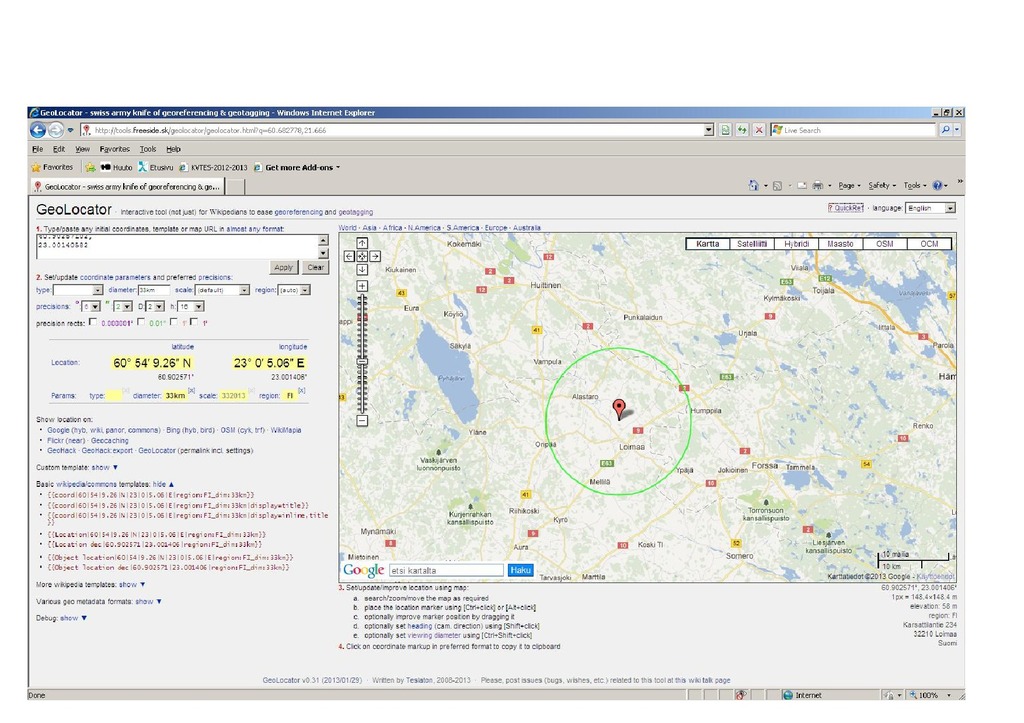This screenshot has height=723, width=1024.
Task: Zoom out the map with minus button
Action: (362, 421)
